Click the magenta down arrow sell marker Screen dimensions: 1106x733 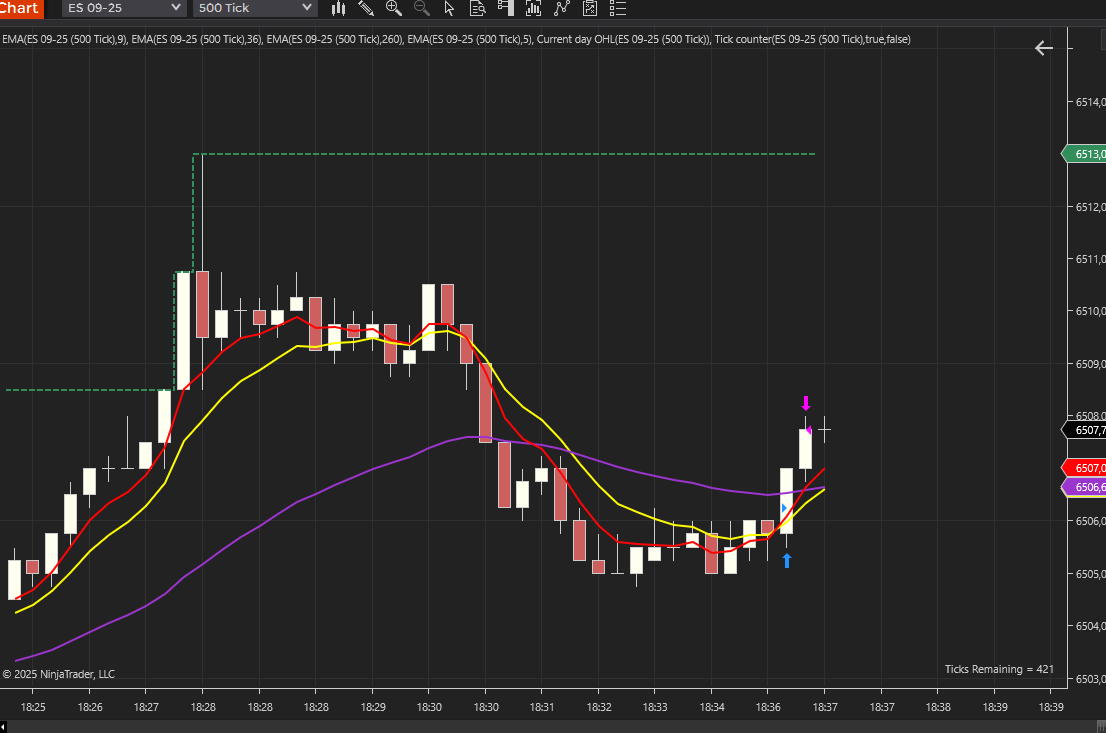(806, 404)
